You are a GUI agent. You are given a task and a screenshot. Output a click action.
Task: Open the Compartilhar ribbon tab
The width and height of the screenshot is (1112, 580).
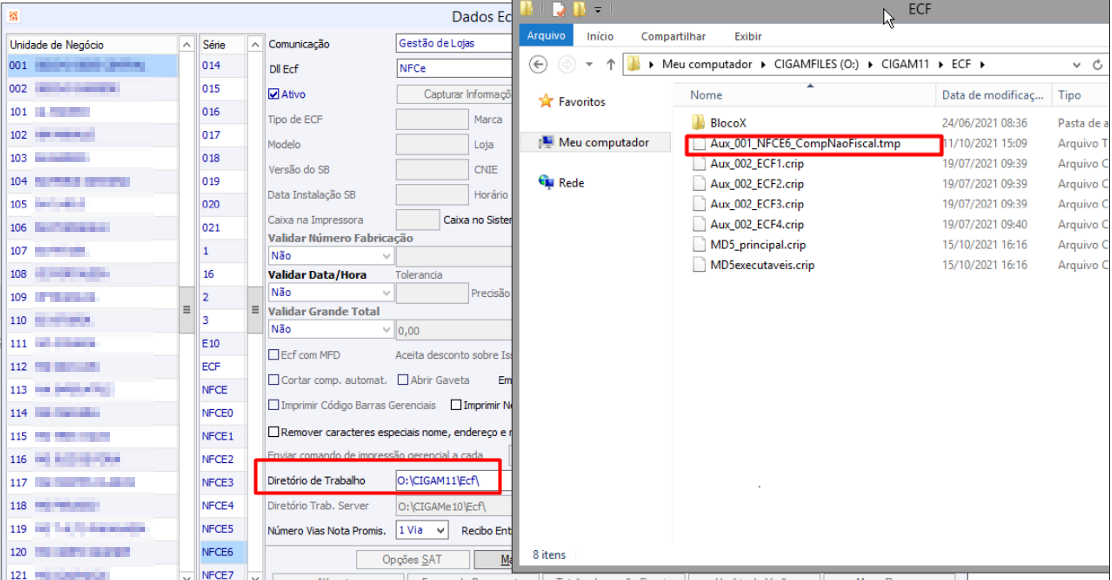pos(673,36)
